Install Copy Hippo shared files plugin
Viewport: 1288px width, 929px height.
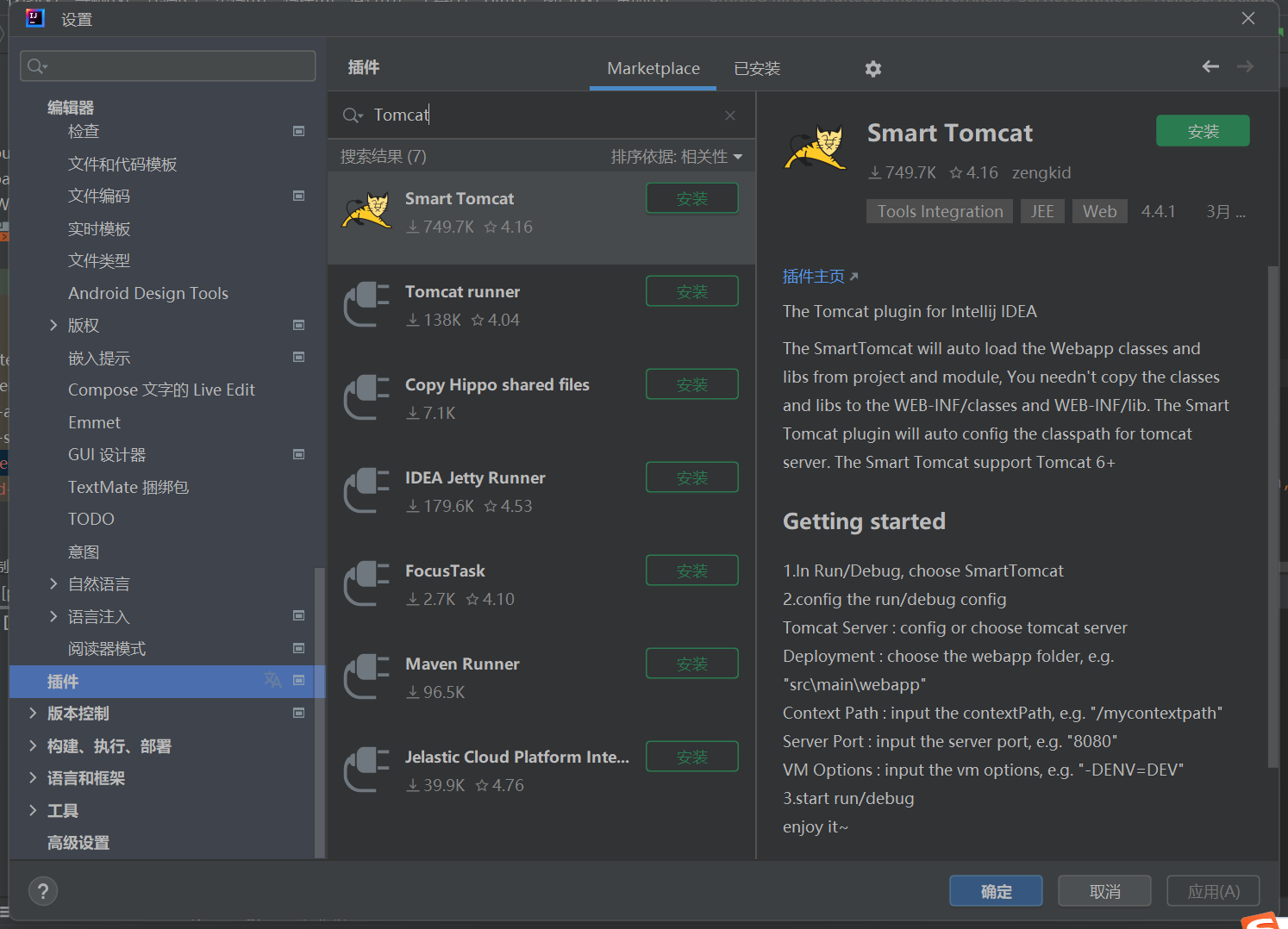(692, 384)
